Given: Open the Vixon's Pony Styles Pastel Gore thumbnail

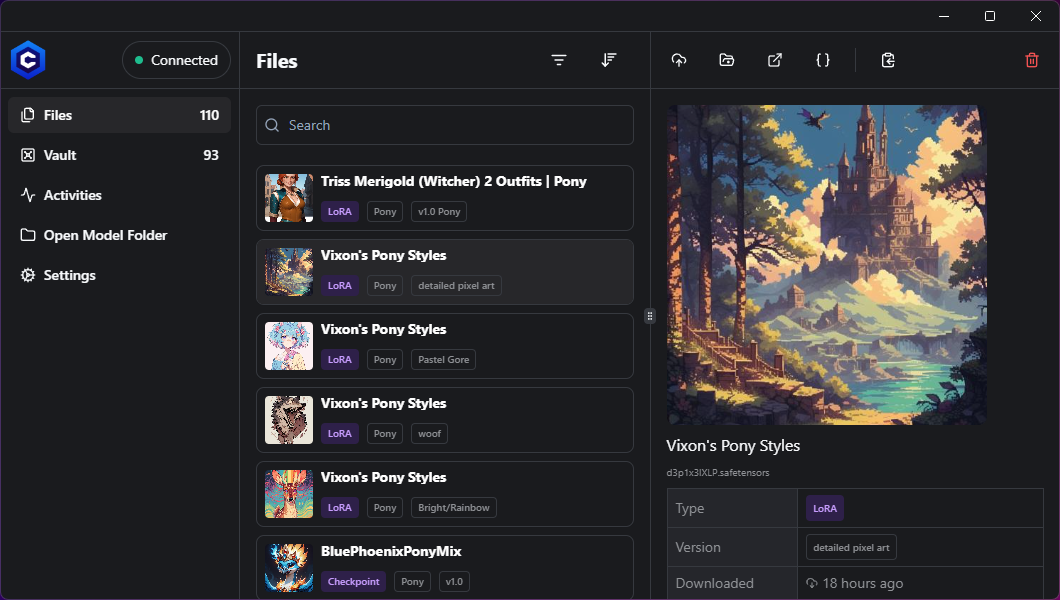Looking at the screenshot, I should click(289, 346).
